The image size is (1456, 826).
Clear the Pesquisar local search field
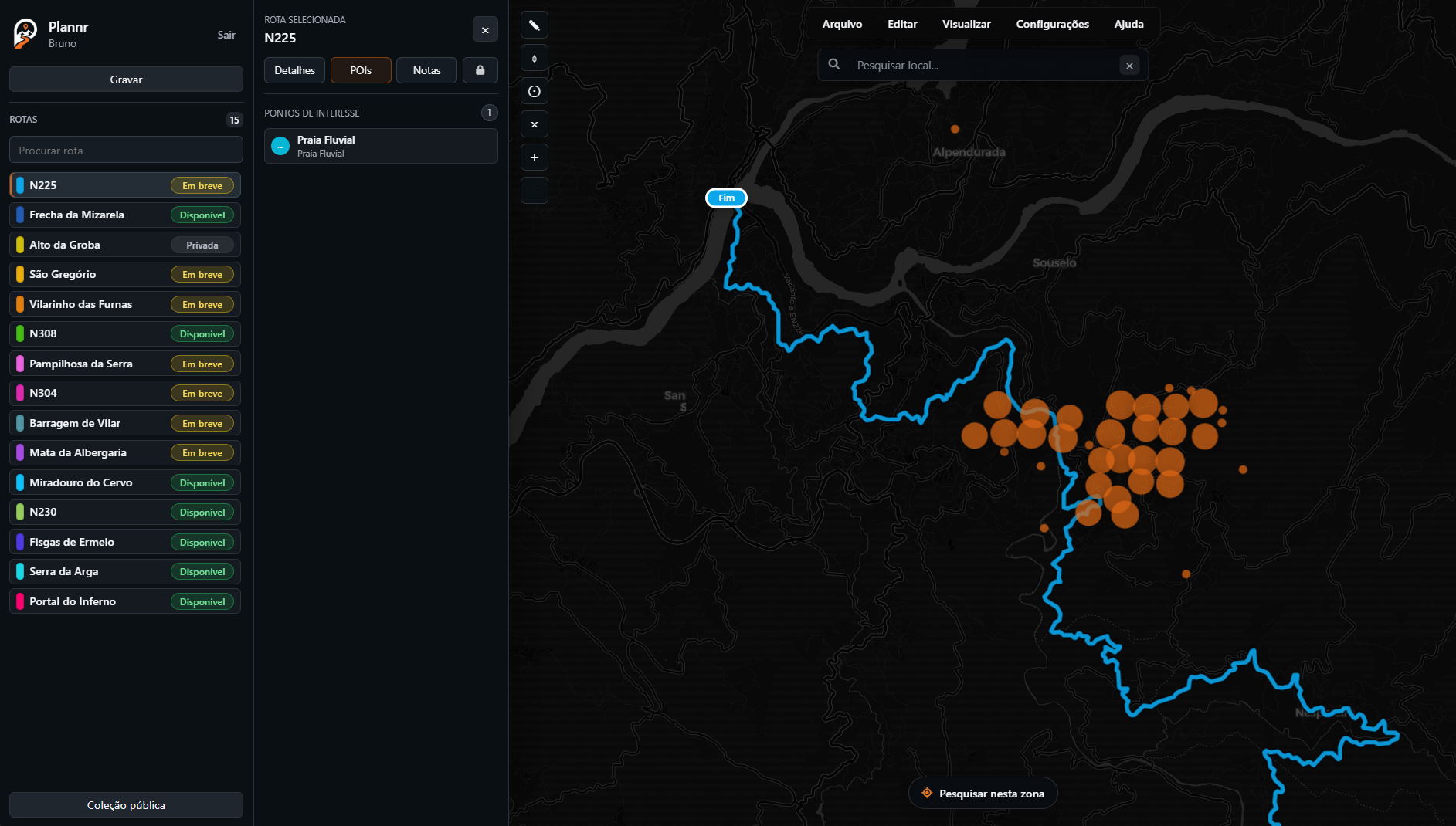(1129, 66)
